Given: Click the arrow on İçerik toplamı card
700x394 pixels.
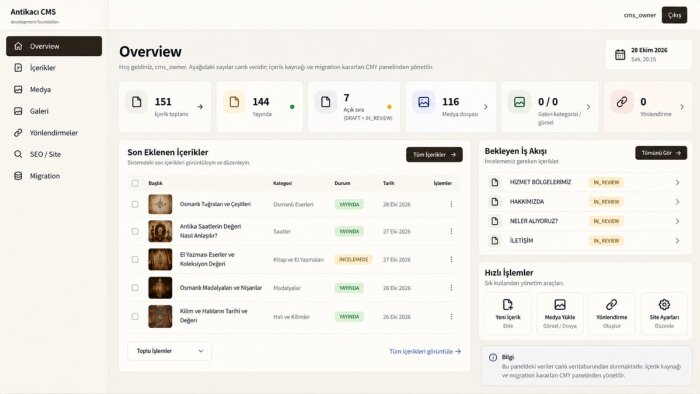Looking at the screenshot, I should point(200,107).
